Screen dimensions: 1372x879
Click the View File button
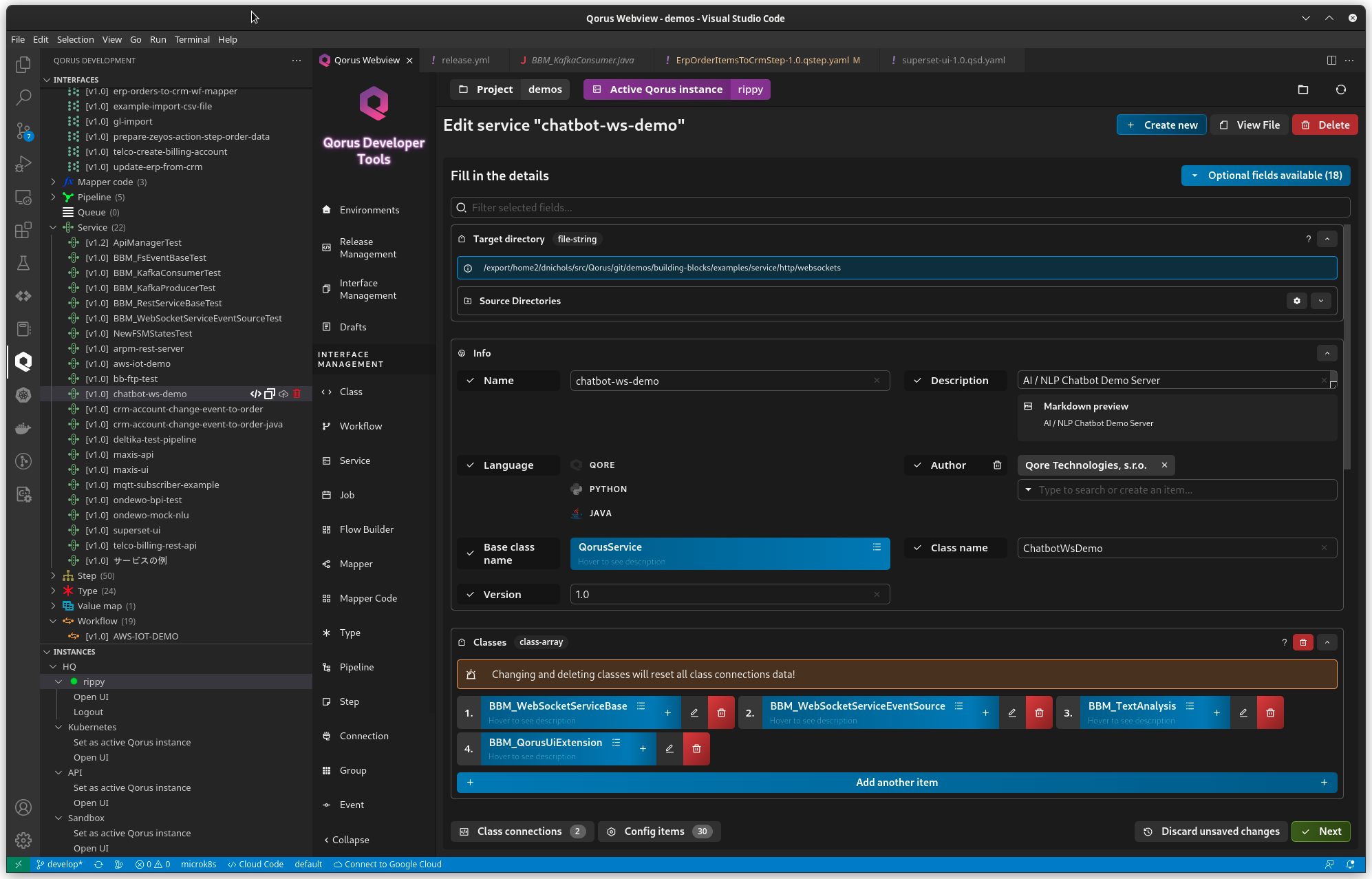point(1250,125)
